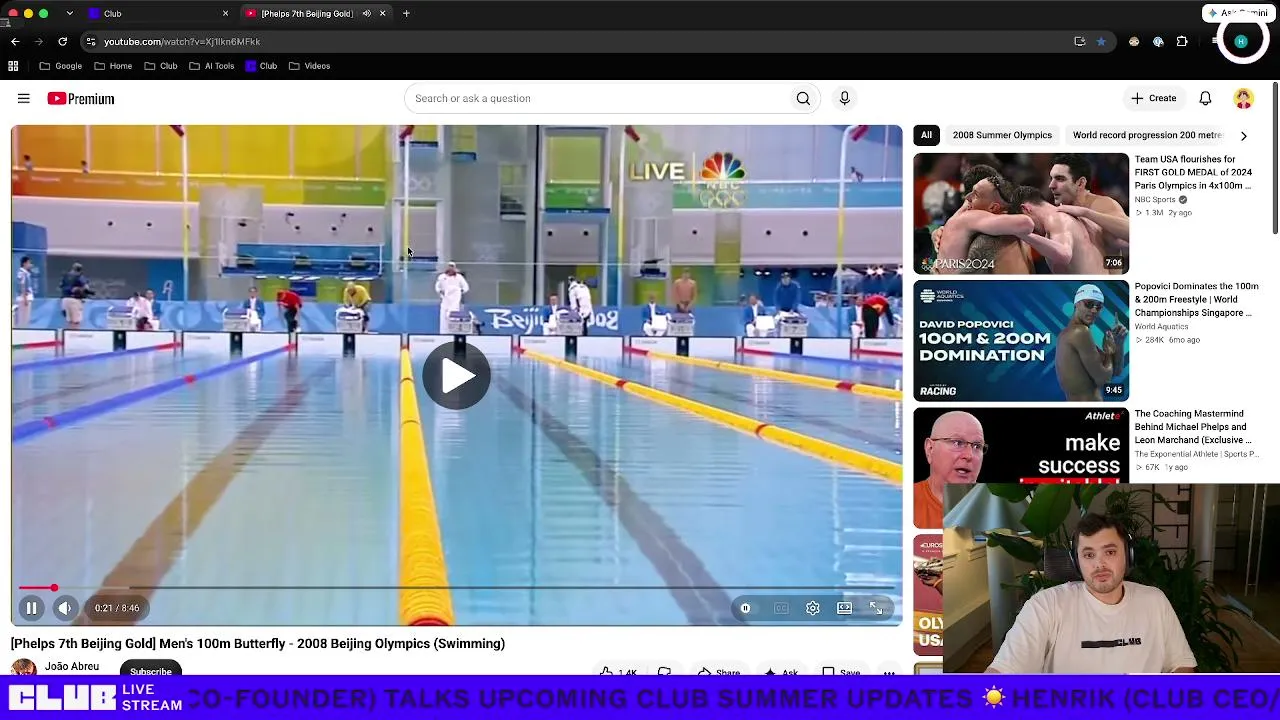The height and width of the screenshot is (720, 1280).
Task: Open Team USA first gold medal video title
Action: [x=1193, y=172]
